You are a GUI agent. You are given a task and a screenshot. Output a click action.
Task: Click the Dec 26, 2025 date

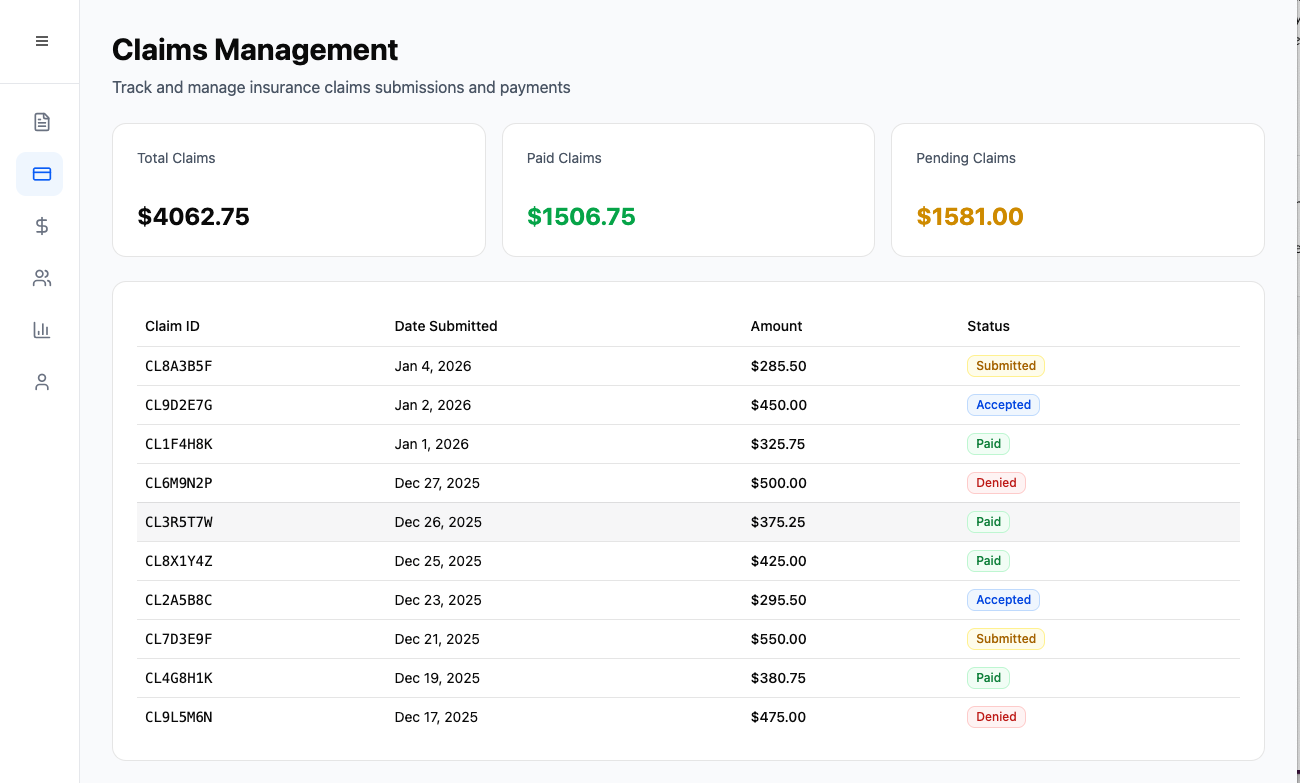[439, 522]
